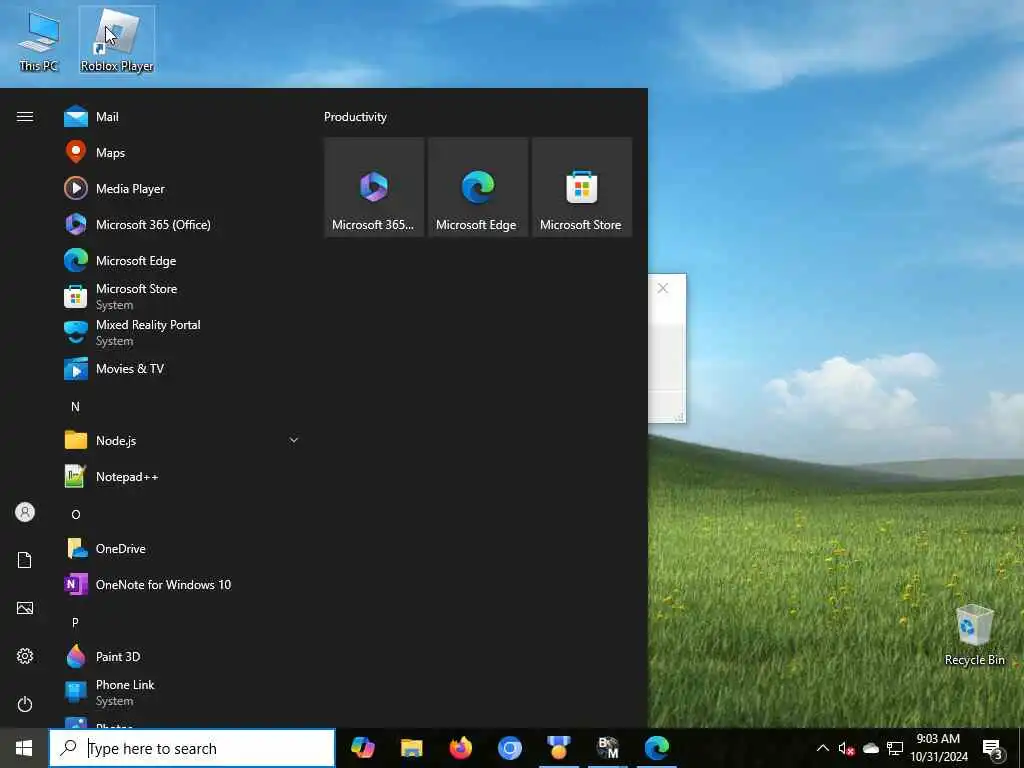This screenshot has width=1024, height=768.
Task: Open the BM app on taskbar
Action: (x=607, y=748)
